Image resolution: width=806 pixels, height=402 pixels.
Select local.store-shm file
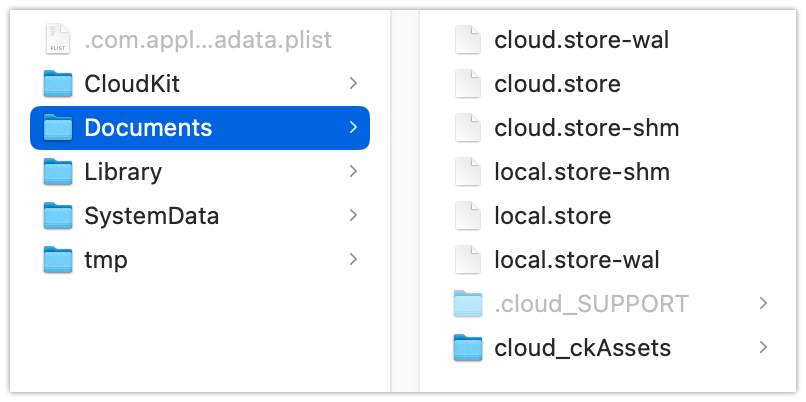click(581, 172)
